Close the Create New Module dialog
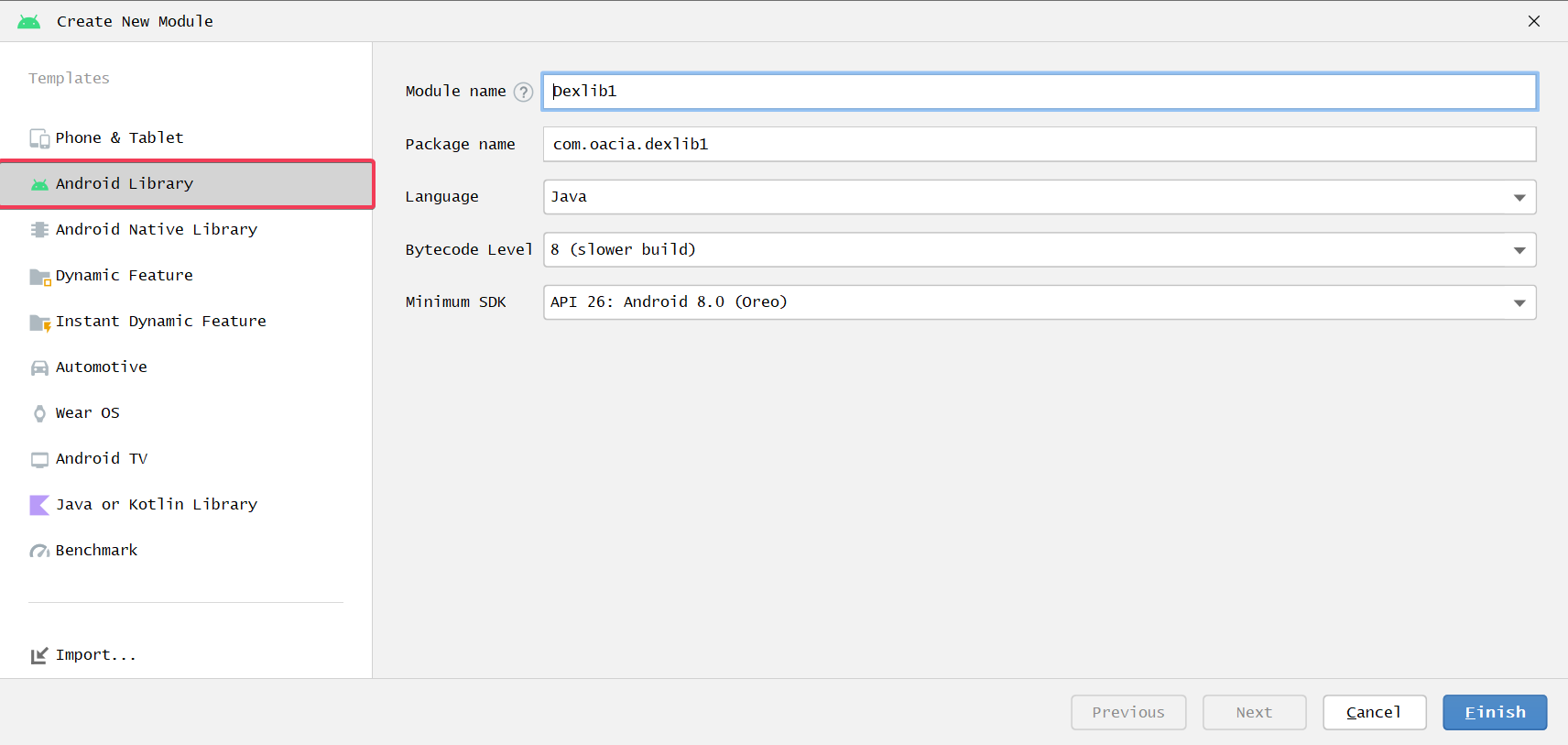Screen dimensions: 1568x745 click(1534, 21)
